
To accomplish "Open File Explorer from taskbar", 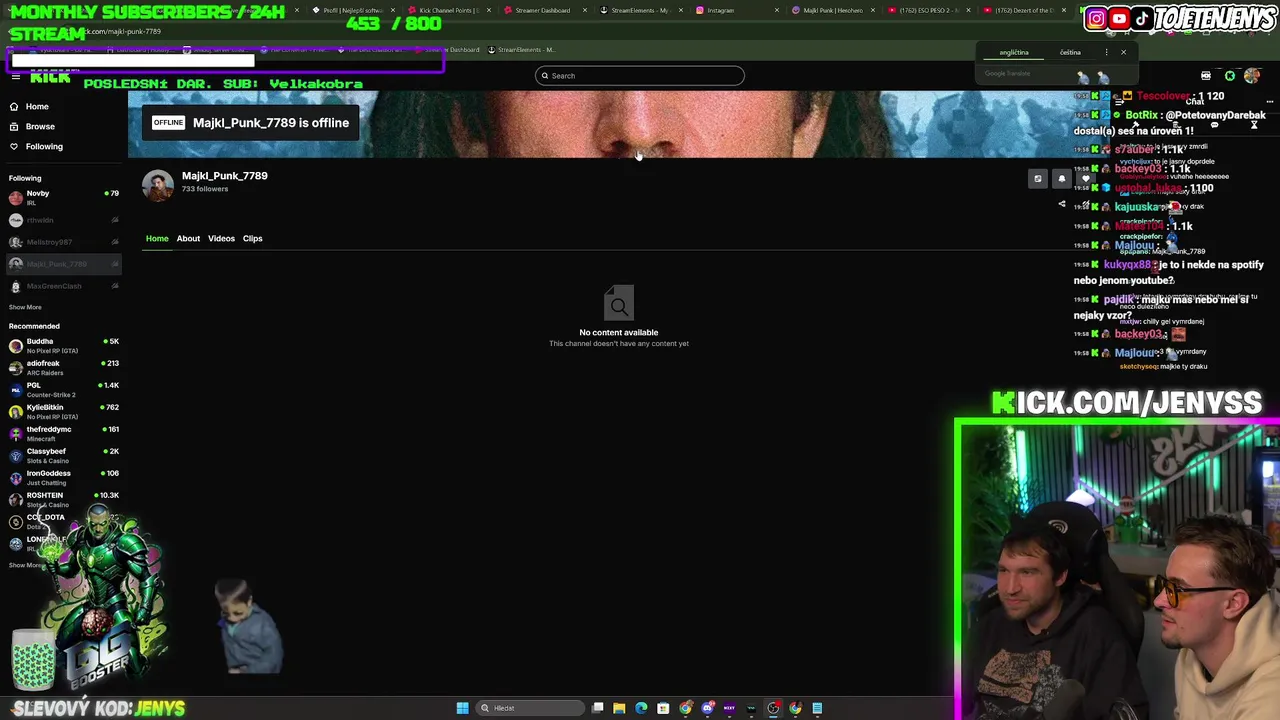I will point(619,708).
